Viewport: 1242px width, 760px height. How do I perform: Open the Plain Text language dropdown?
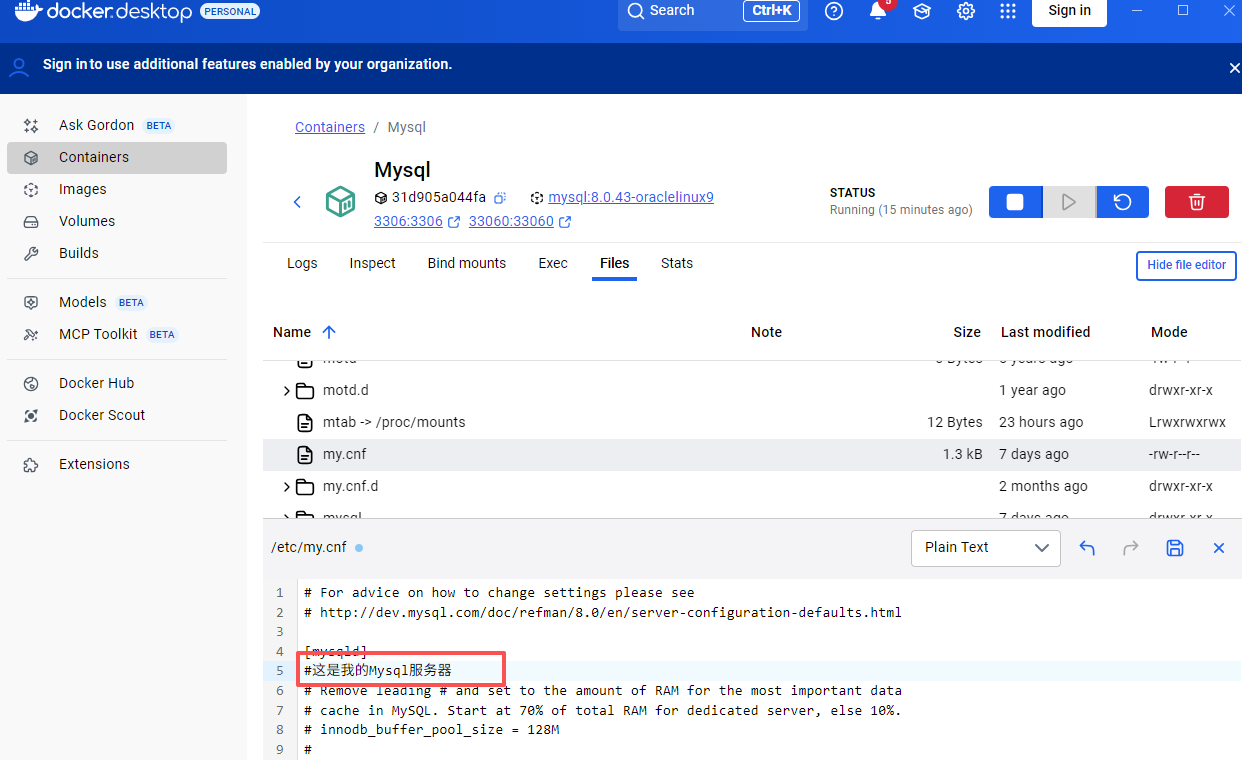pos(986,548)
